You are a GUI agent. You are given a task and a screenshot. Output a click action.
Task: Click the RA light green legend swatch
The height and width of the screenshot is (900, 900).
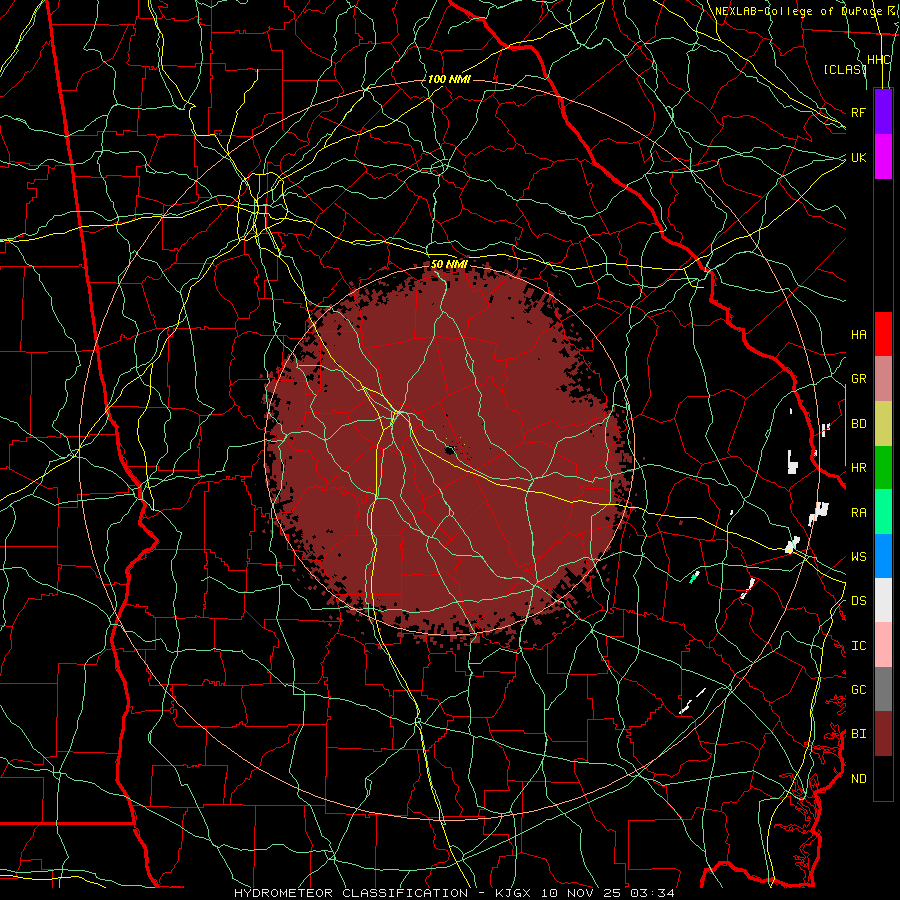click(x=883, y=512)
